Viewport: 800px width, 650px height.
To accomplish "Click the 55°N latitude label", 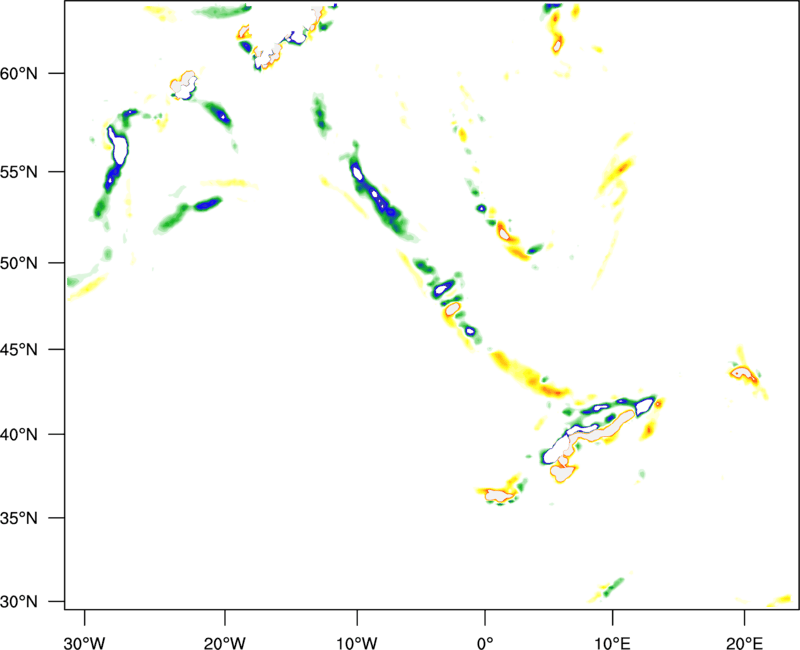I will click(x=19, y=172).
